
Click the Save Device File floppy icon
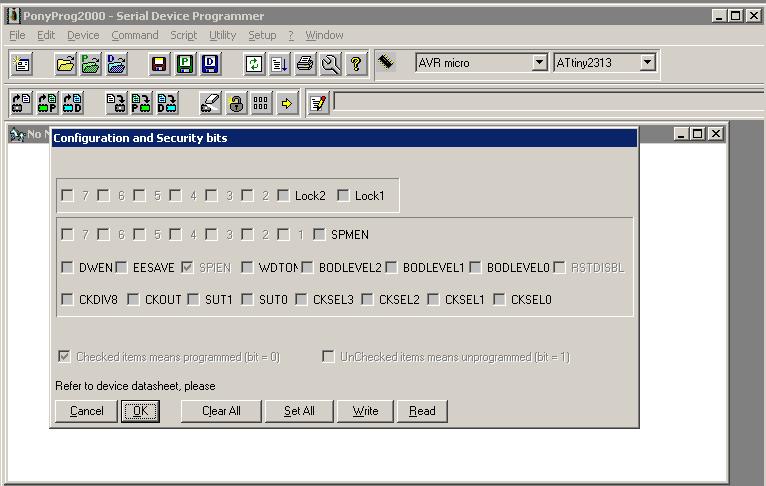159,64
